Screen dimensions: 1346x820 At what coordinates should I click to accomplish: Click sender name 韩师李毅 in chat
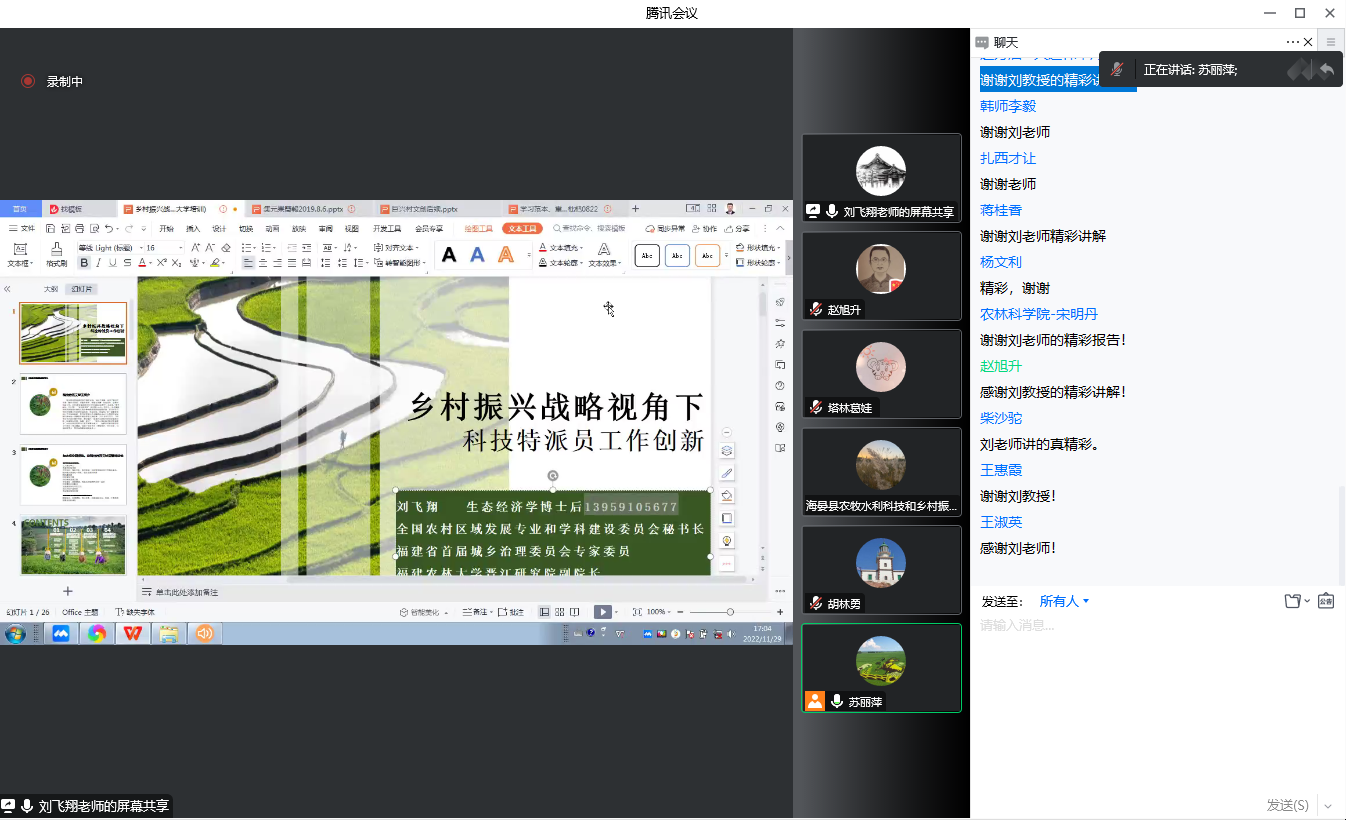pos(1008,106)
